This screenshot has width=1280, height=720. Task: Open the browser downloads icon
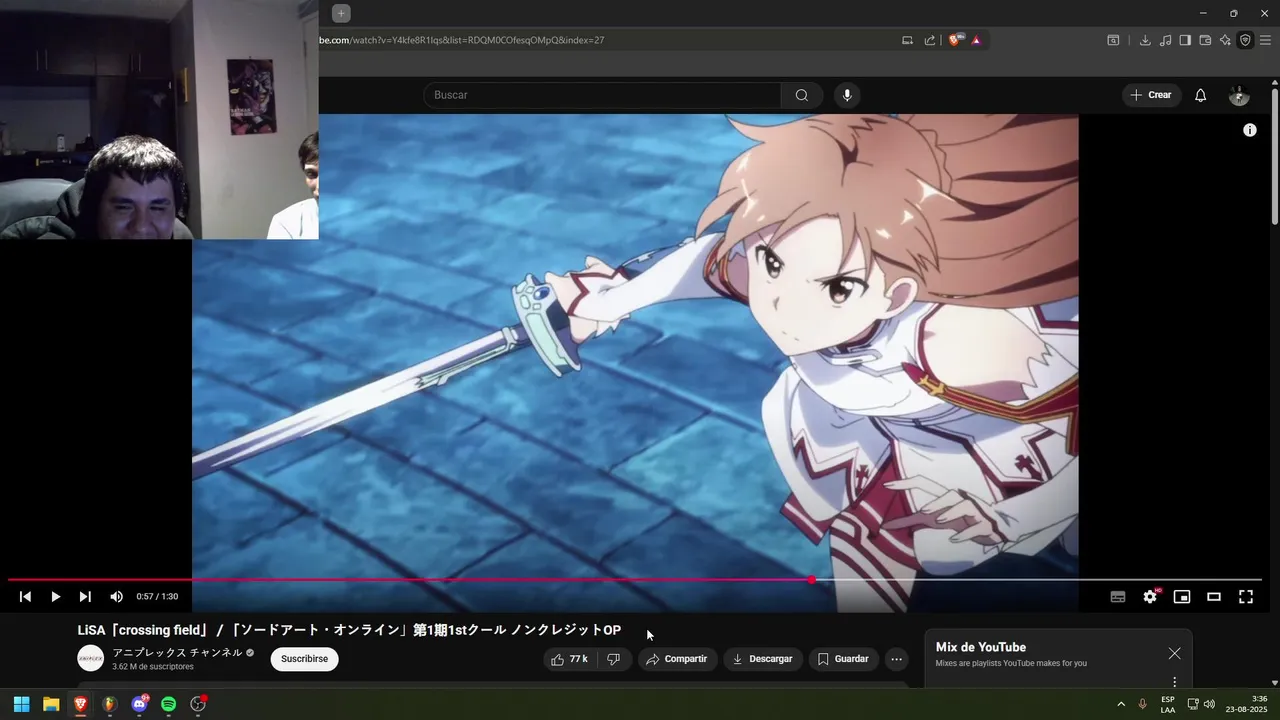[1145, 40]
